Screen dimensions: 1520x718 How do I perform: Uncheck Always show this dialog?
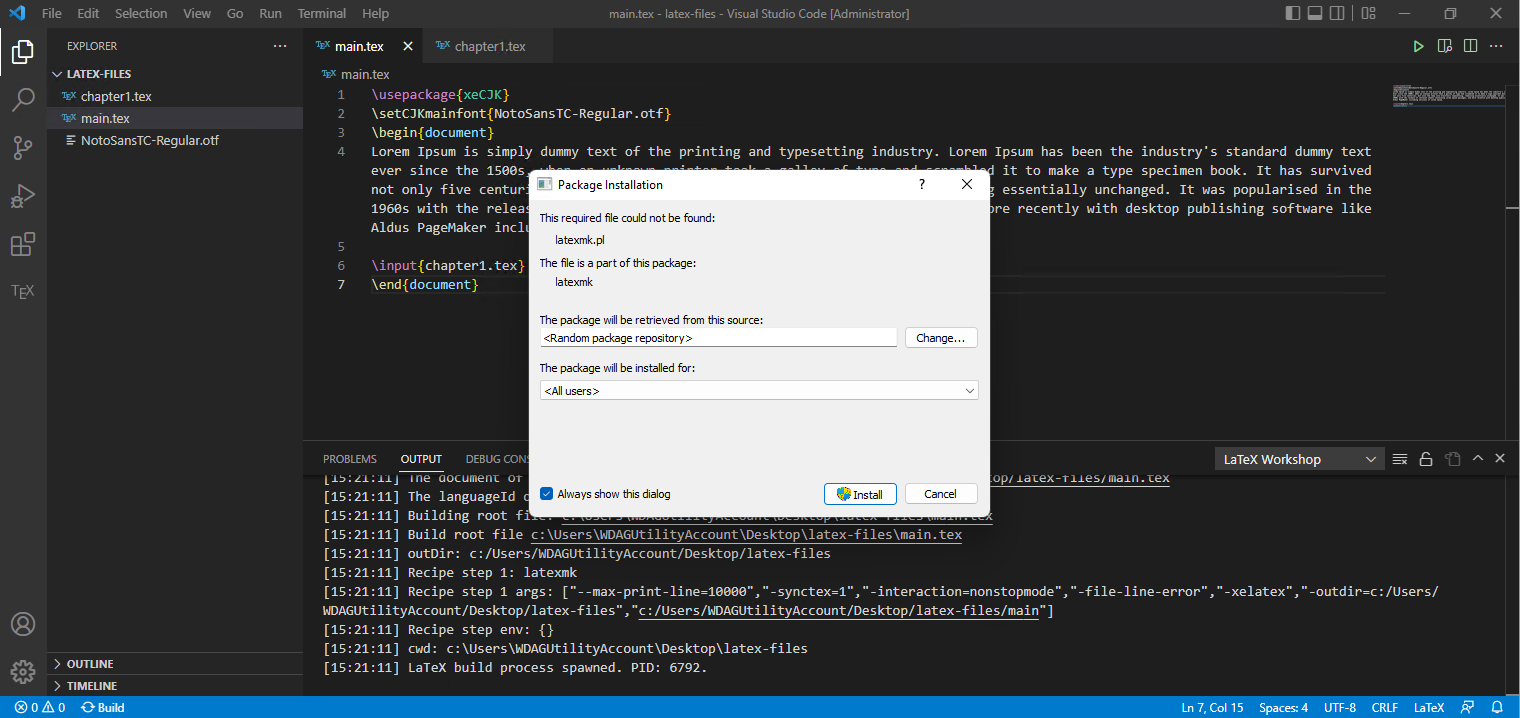tap(547, 494)
